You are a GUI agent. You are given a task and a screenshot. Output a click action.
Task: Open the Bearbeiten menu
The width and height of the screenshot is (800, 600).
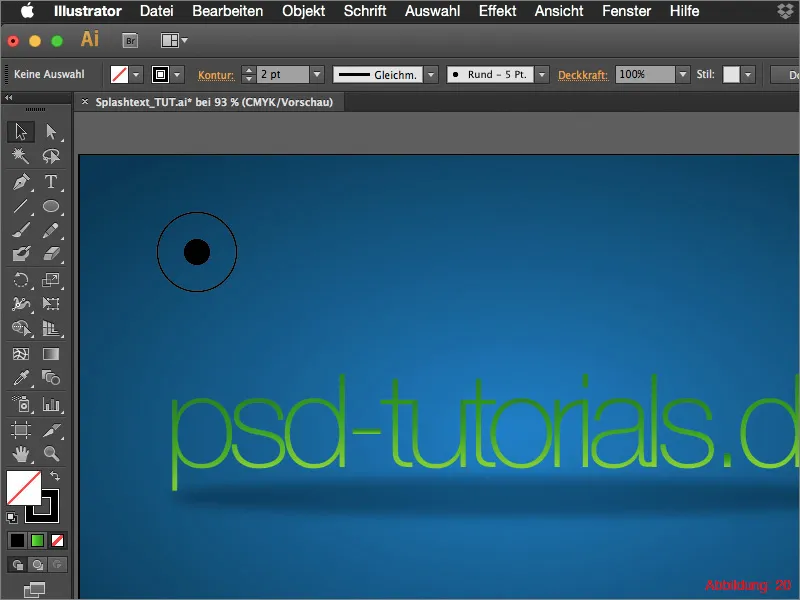(228, 11)
